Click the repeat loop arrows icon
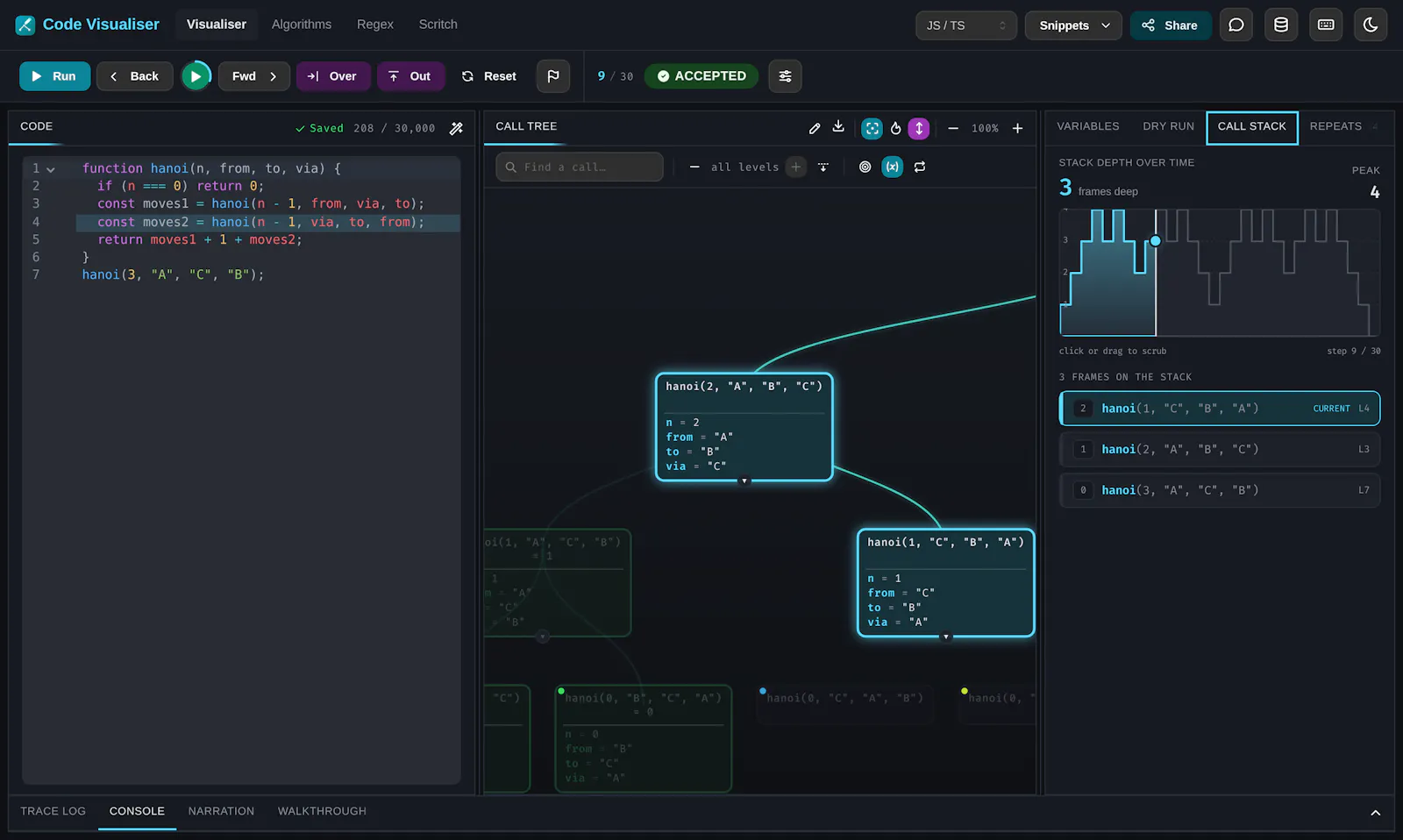The image size is (1403, 840). point(920,167)
